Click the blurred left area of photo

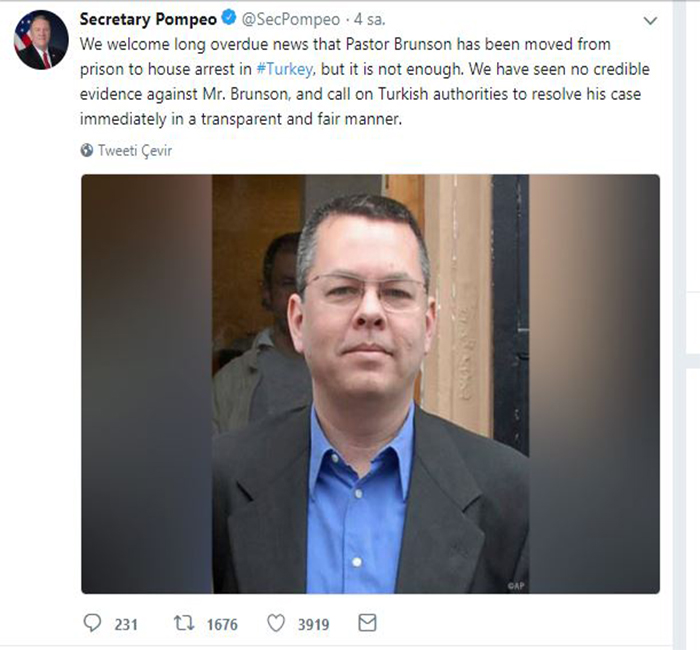point(146,384)
